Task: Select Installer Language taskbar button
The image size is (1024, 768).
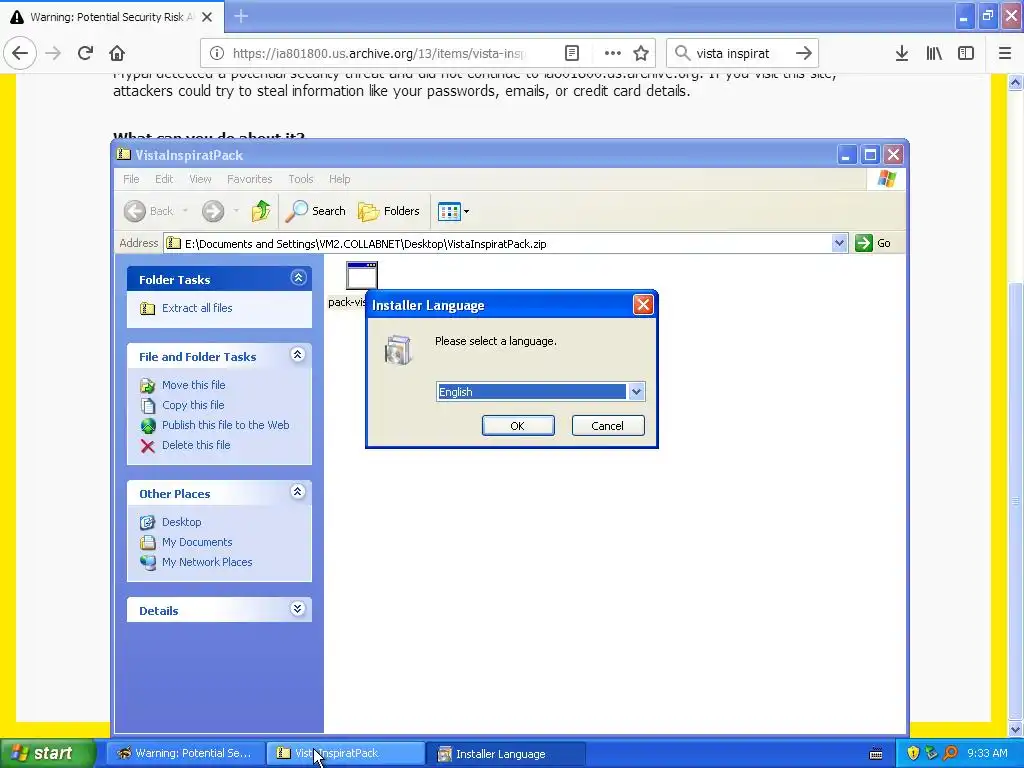Action: point(506,754)
